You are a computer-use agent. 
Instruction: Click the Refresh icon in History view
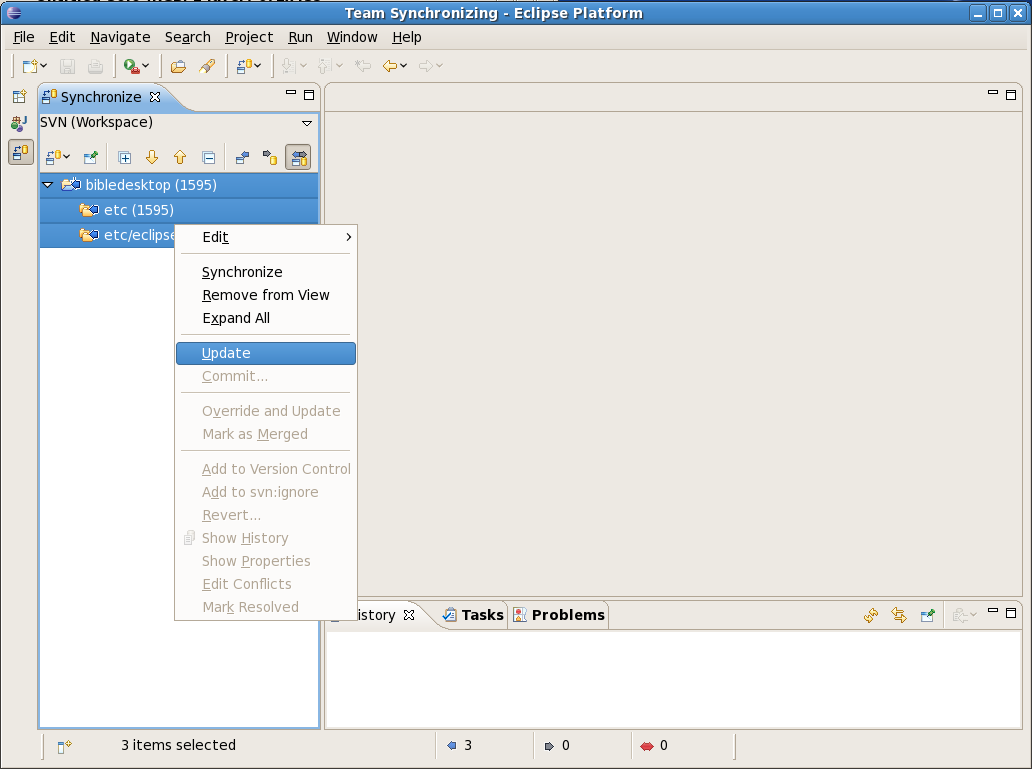[x=871, y=615]
